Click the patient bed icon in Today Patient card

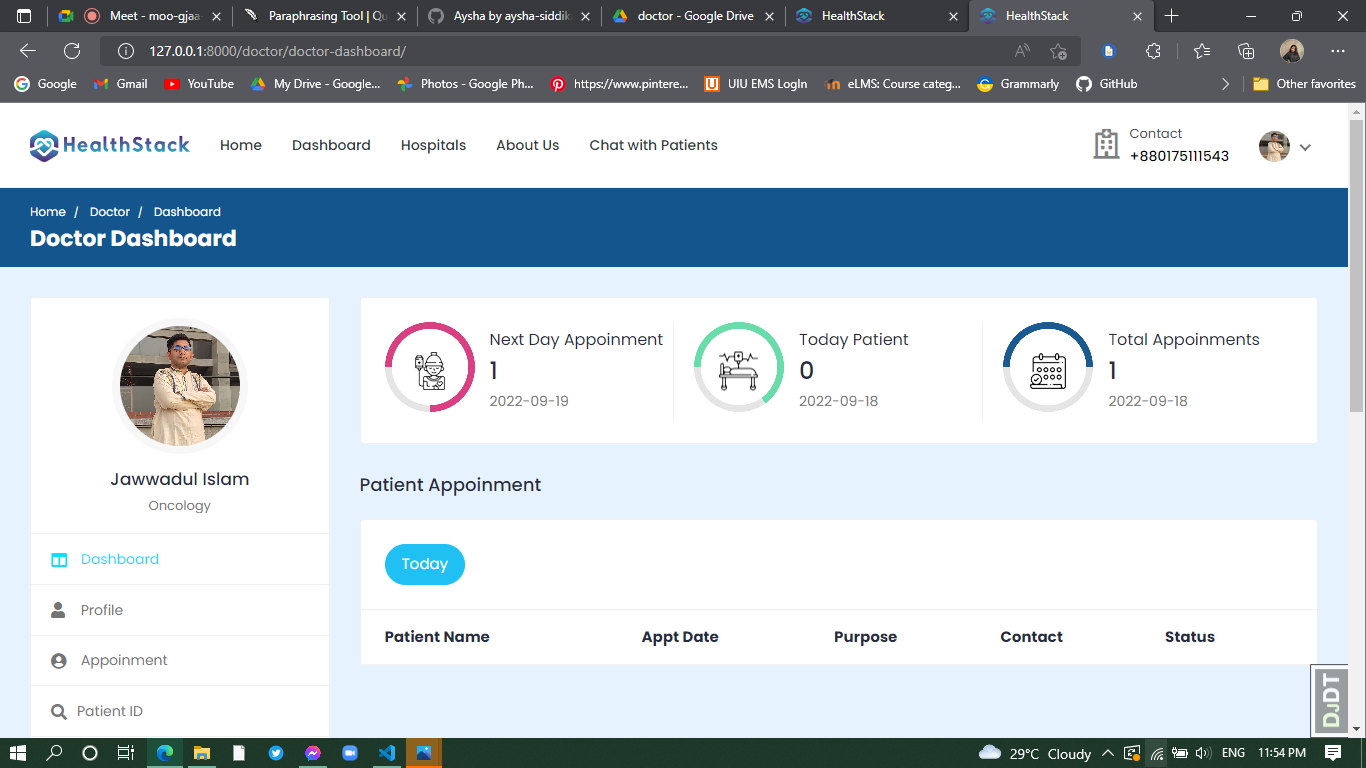738,367
